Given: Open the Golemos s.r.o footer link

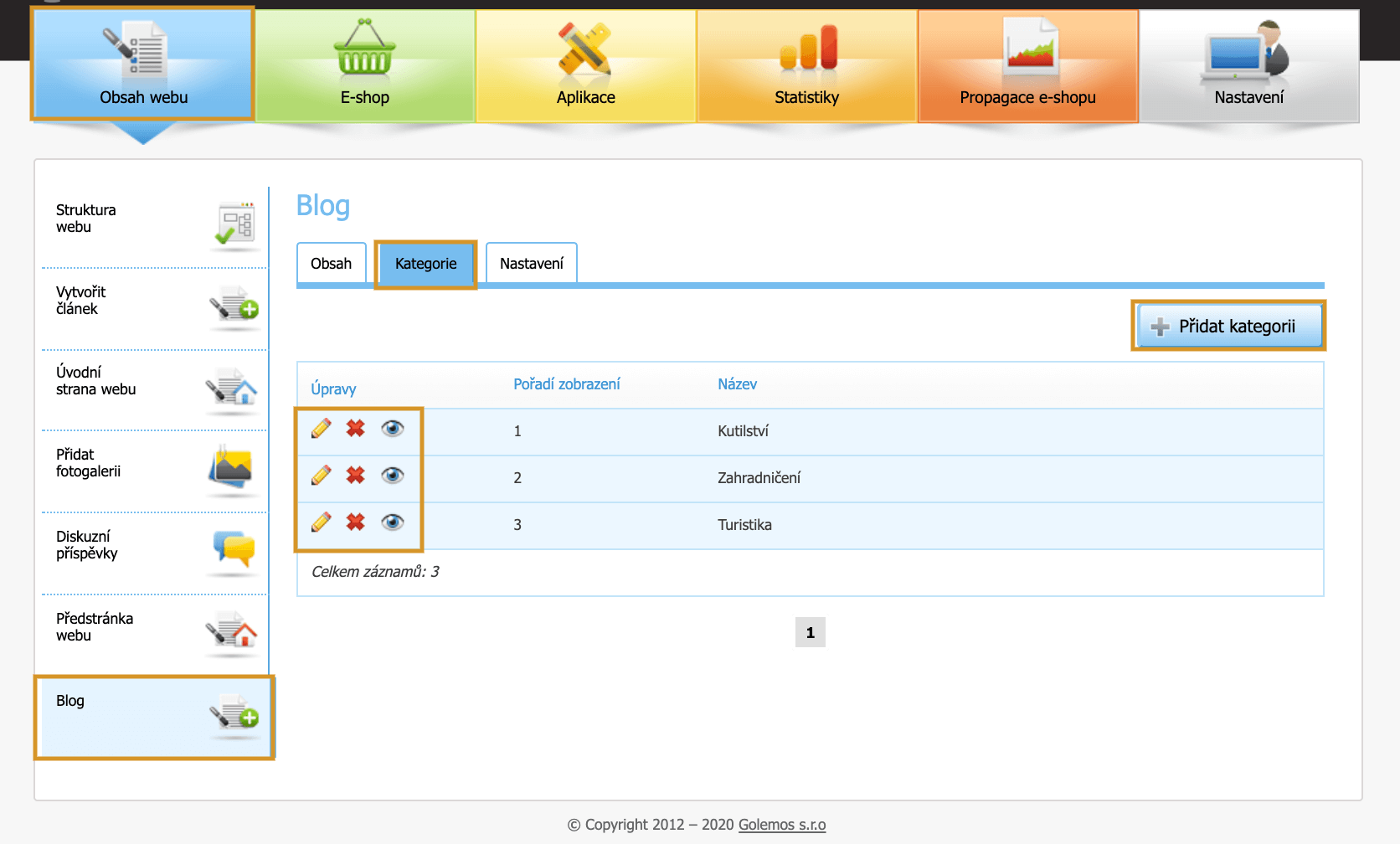Looking at the screenshot, I should (781, 825).
